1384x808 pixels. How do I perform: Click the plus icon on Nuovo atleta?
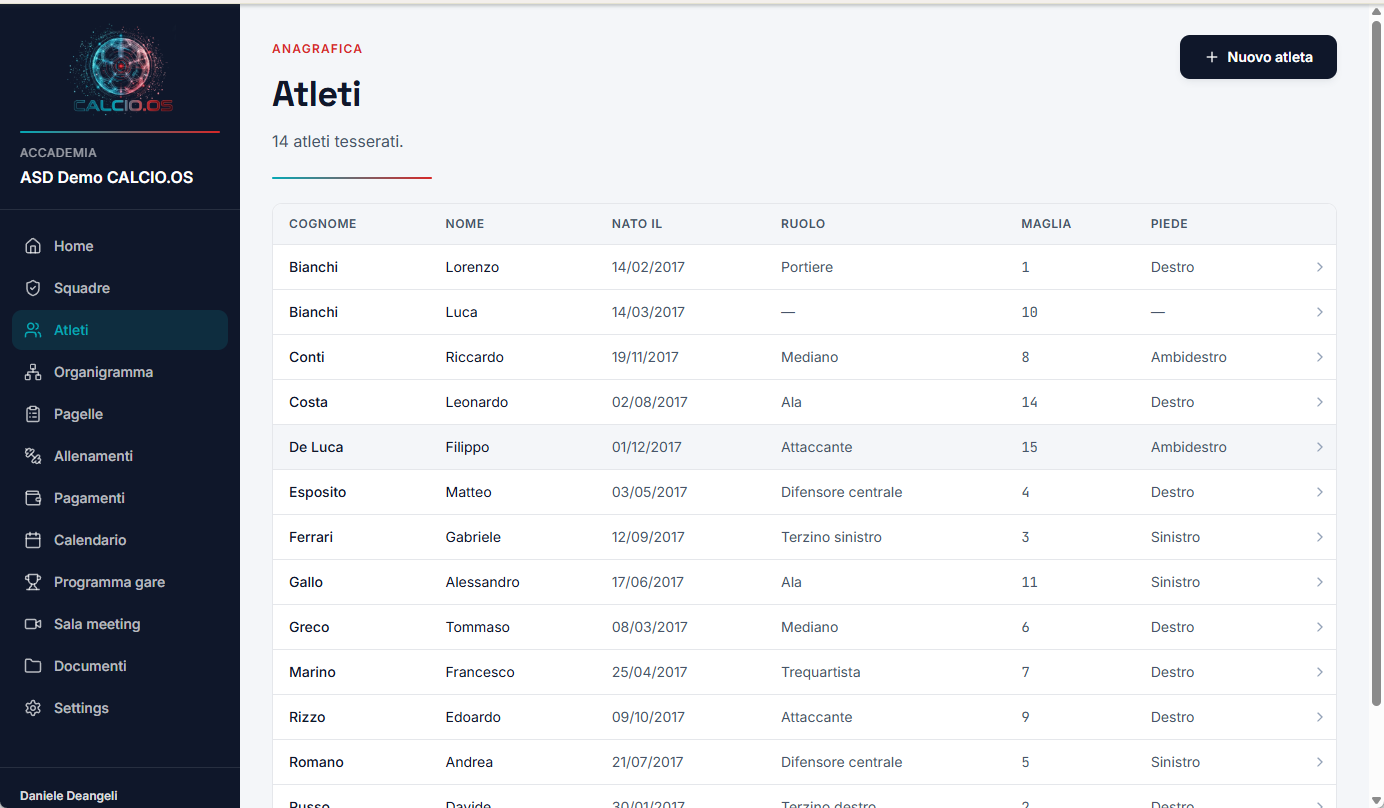(1212, 57)
